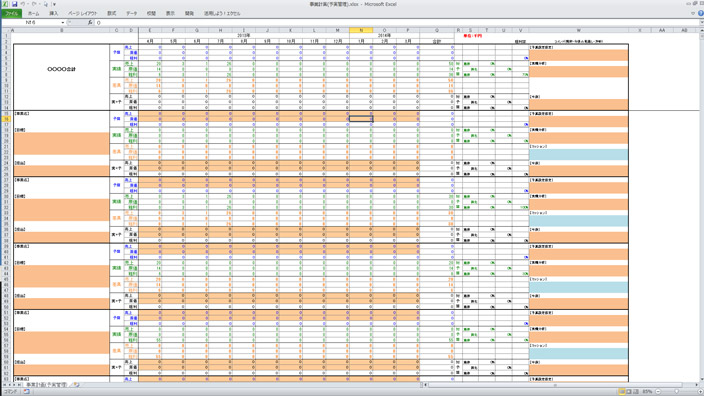Switch to Page Layout view button
This screenshot has height=396, width=704.
coord(629,392)
